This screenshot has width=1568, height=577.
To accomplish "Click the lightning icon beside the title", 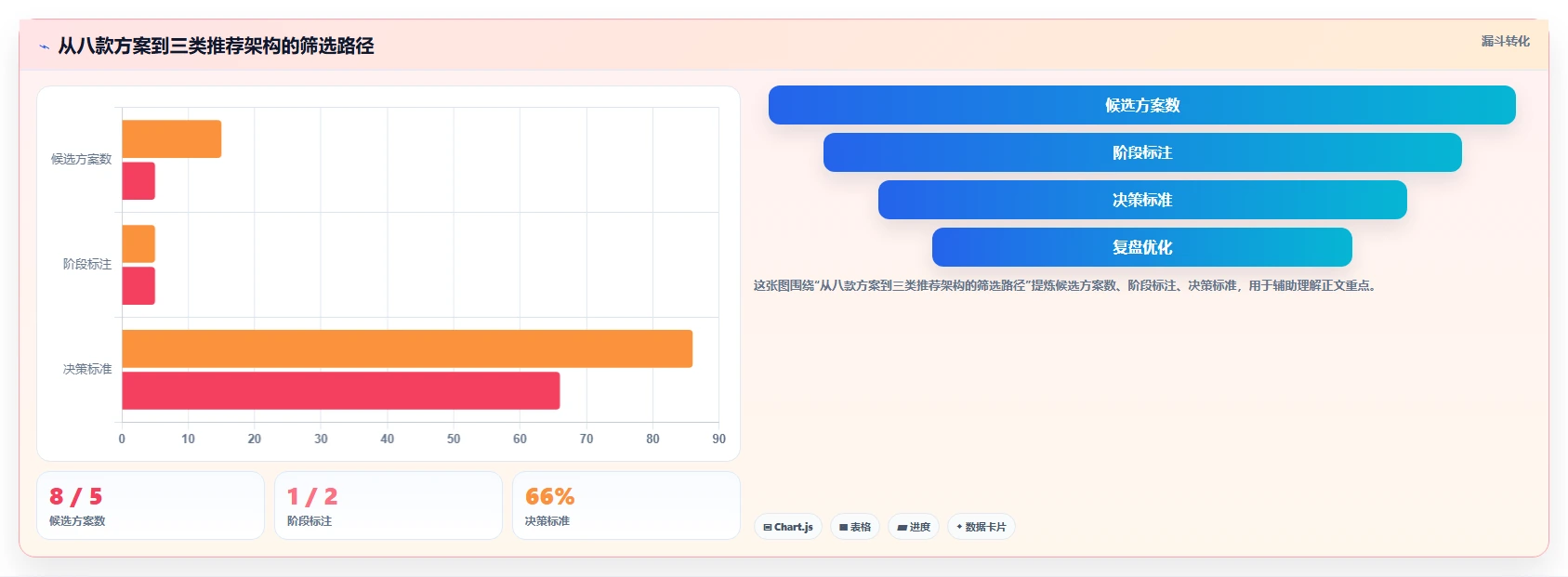I will (44, 46).
